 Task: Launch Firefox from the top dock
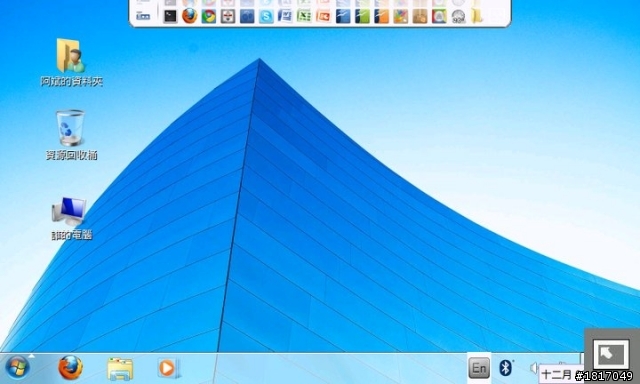[x=189, y=16]
